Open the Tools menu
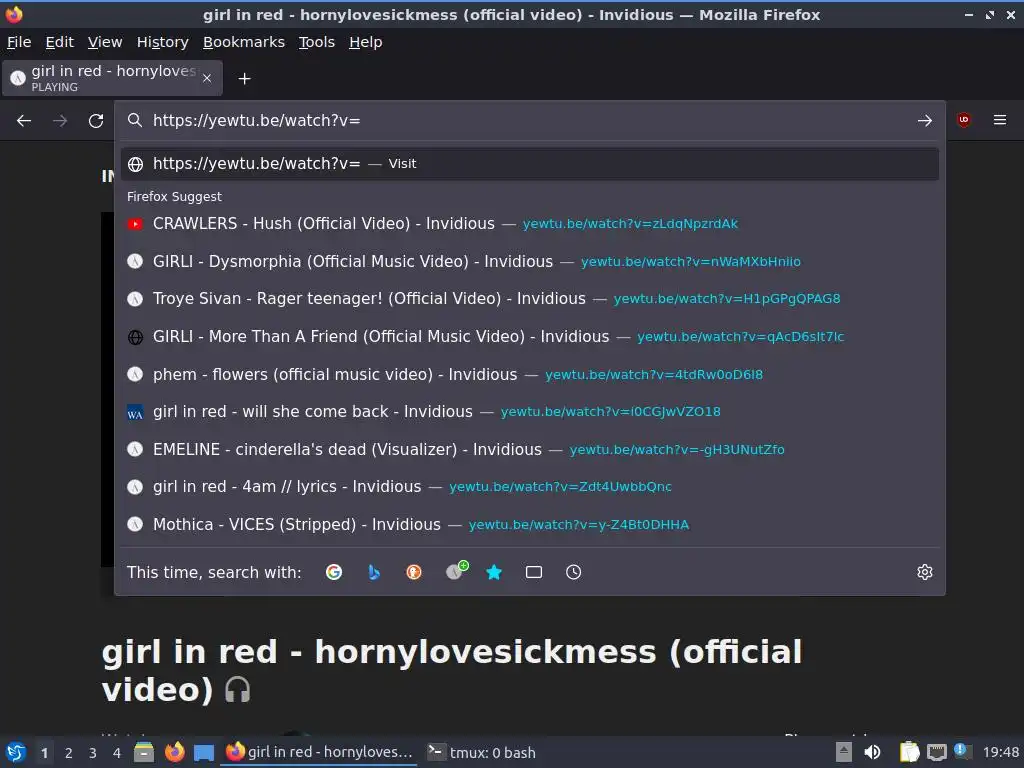Screen dimensions: 1024x768 pyautogui.click(x=317, y=42)
